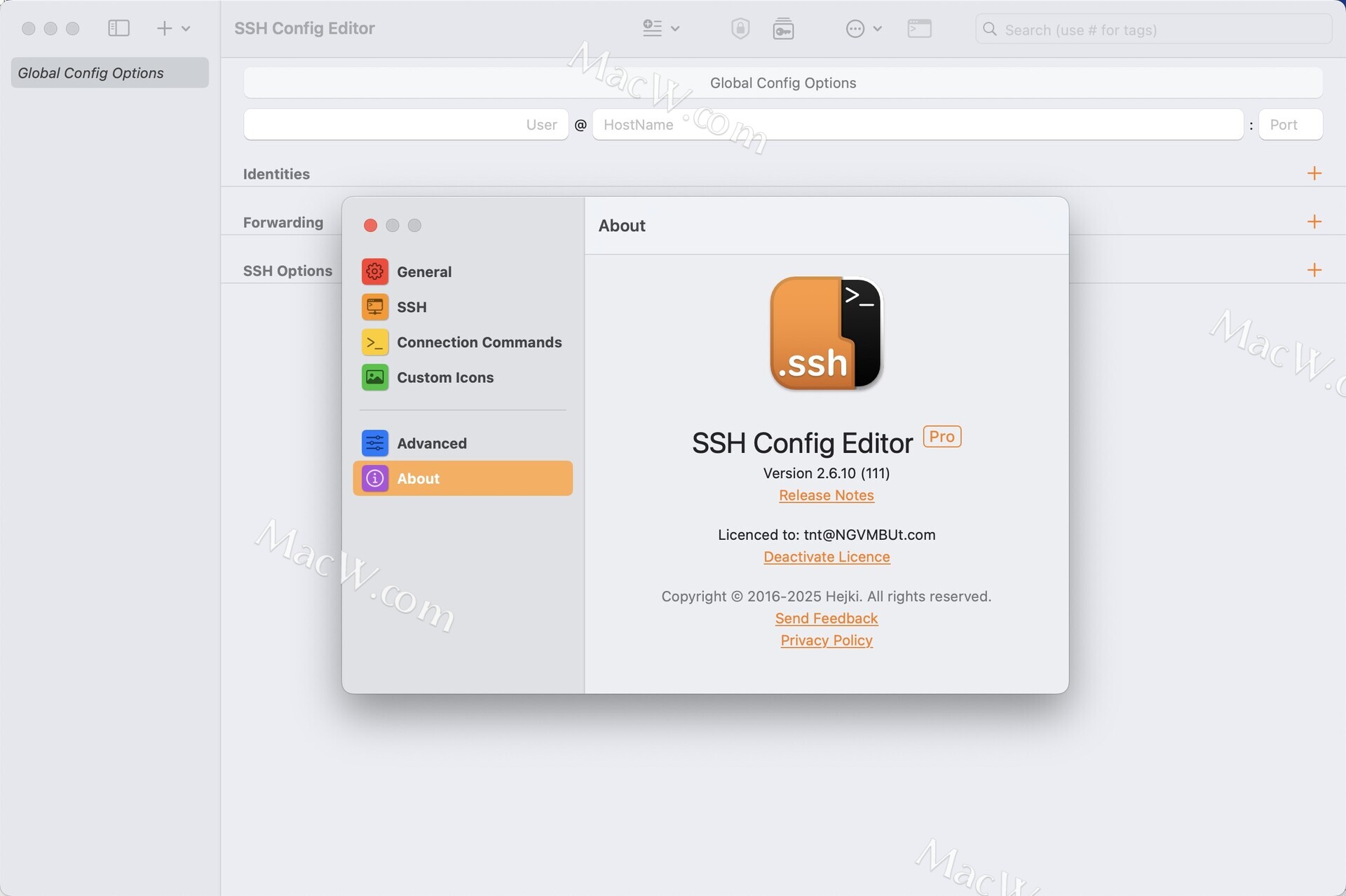Click Deactivate Licence link
This screenshot has width=1346, height=896.
click(x=826, y=557)
